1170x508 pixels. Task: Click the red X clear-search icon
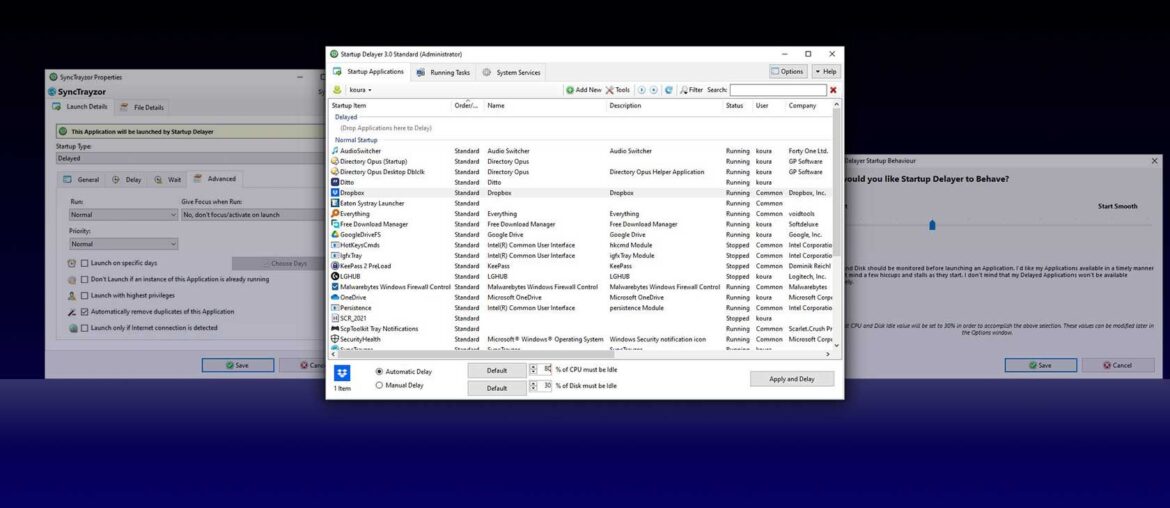coord(833,90)
